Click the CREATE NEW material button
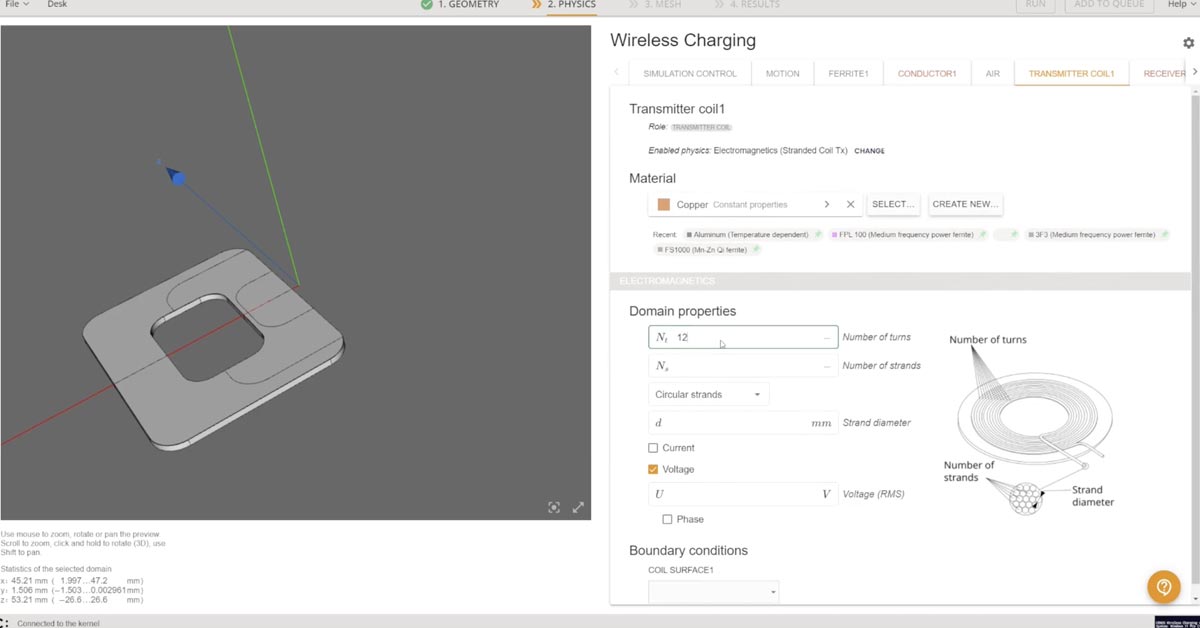This screenshot has width=1200, height=628. 965,204
